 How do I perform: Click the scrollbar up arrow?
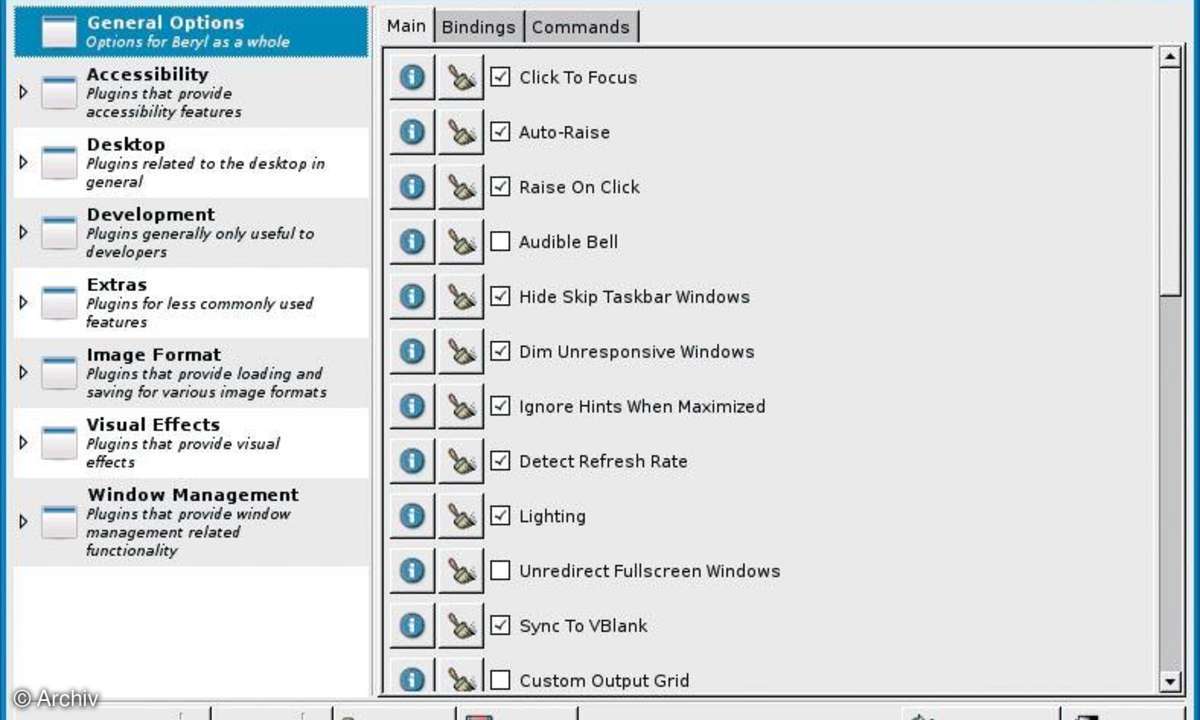1170,58
